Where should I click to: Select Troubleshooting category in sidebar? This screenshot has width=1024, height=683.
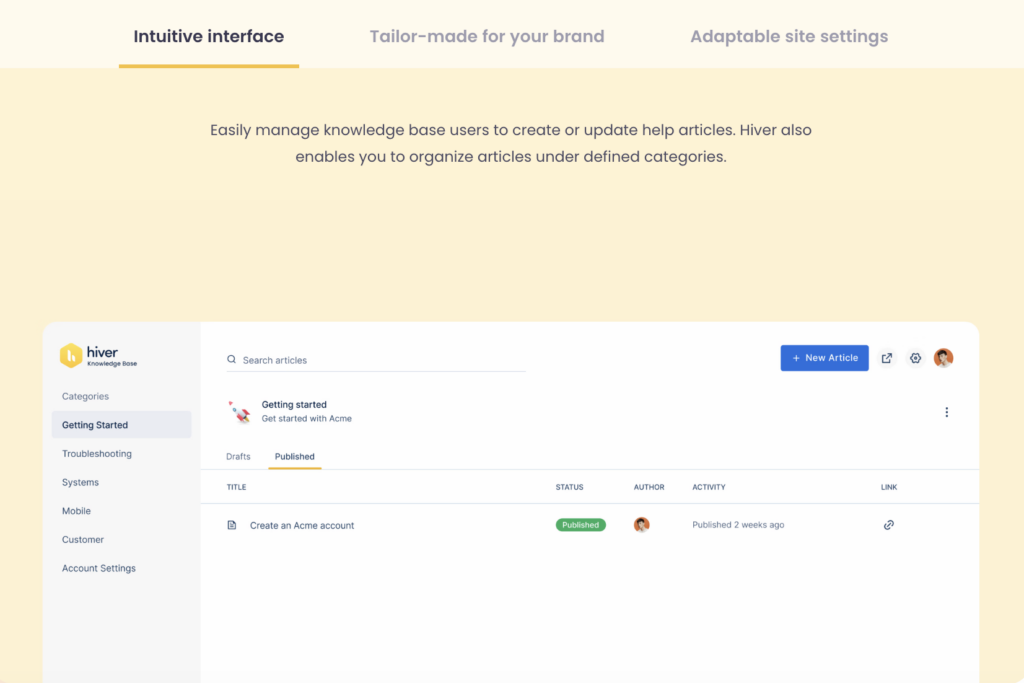tap(97, 454)
